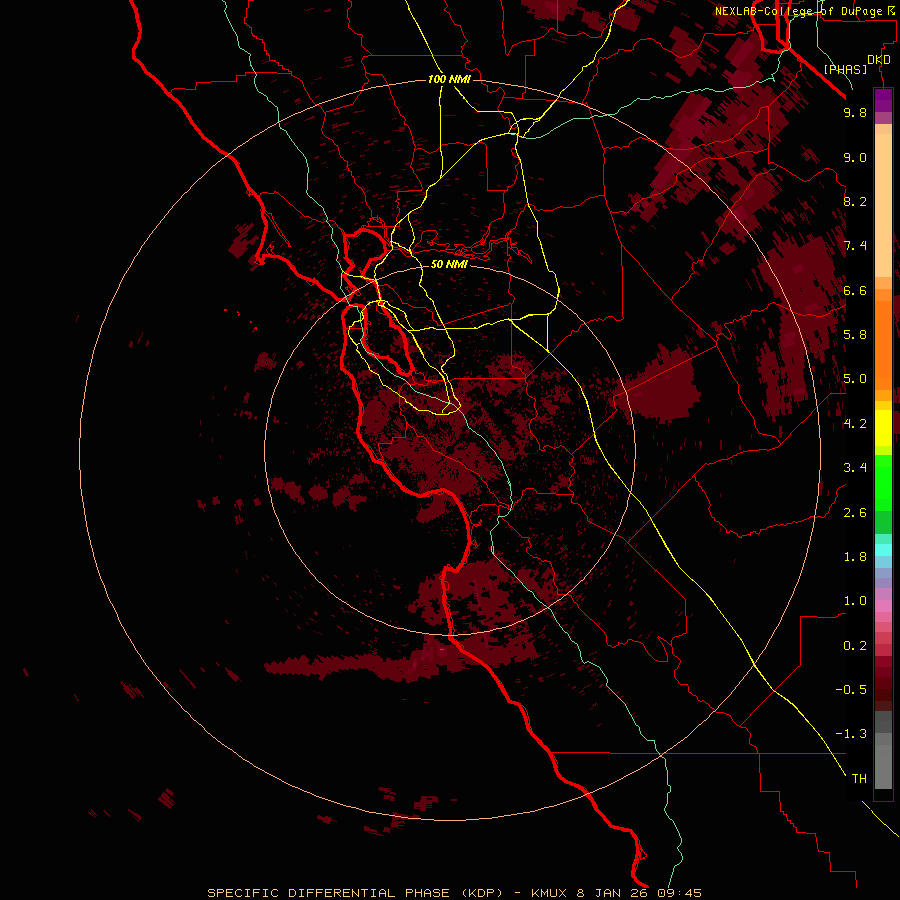Click the 1.0 value on the scale
Viewport: 900px width, 900px height.
[x=855, y=601]
